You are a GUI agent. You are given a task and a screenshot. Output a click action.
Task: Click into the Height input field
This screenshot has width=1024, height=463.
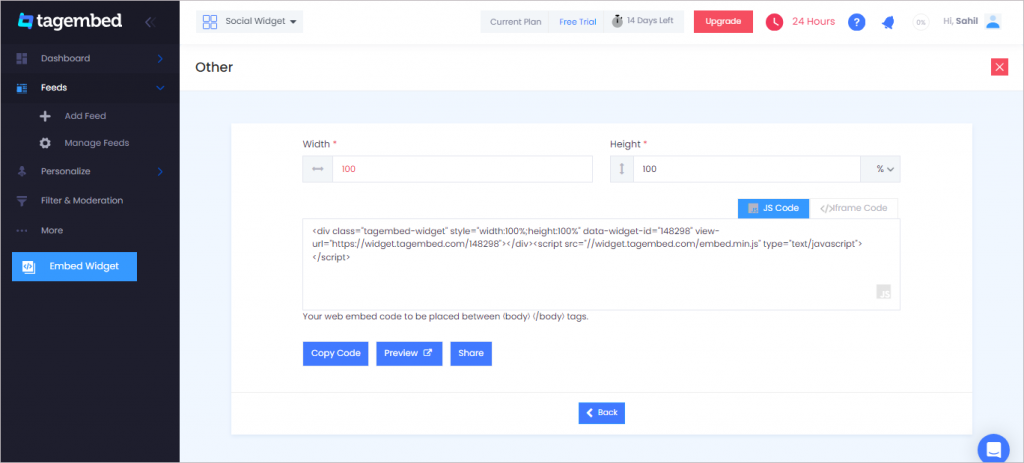(x=746, y=169)
